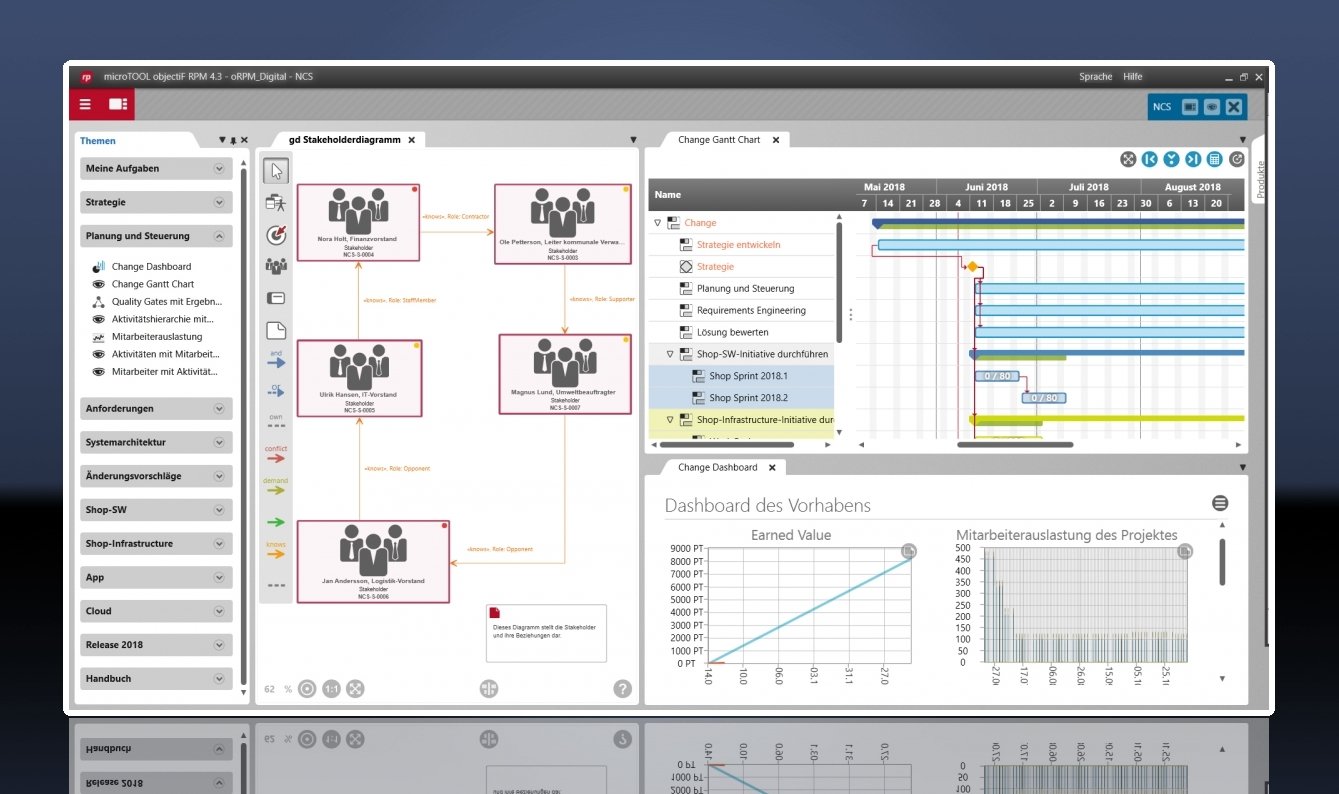Click the dashboard vertical scrollbar

[x=1222, y=562]
